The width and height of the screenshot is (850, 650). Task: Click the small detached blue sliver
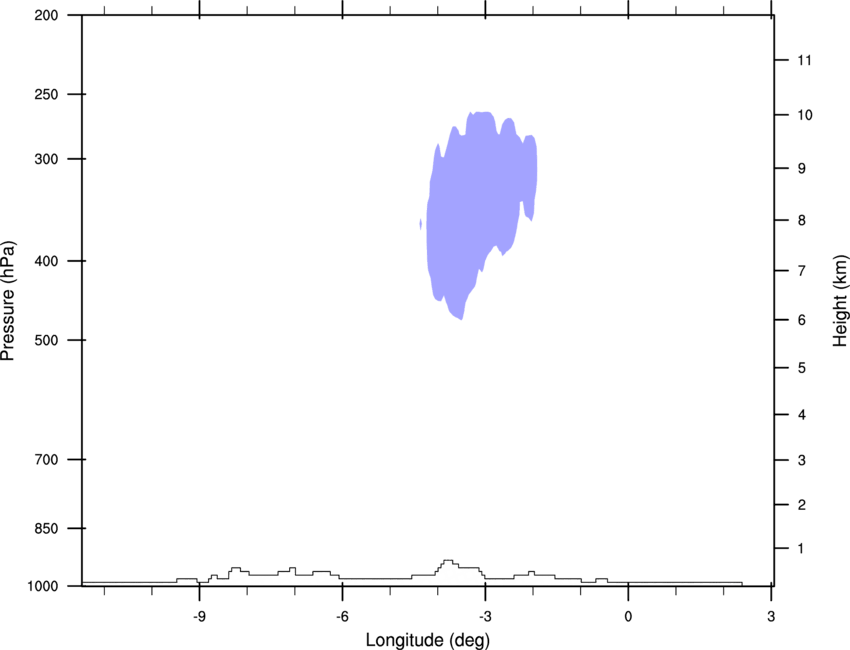pyautogui.click(x=421, y=224)
